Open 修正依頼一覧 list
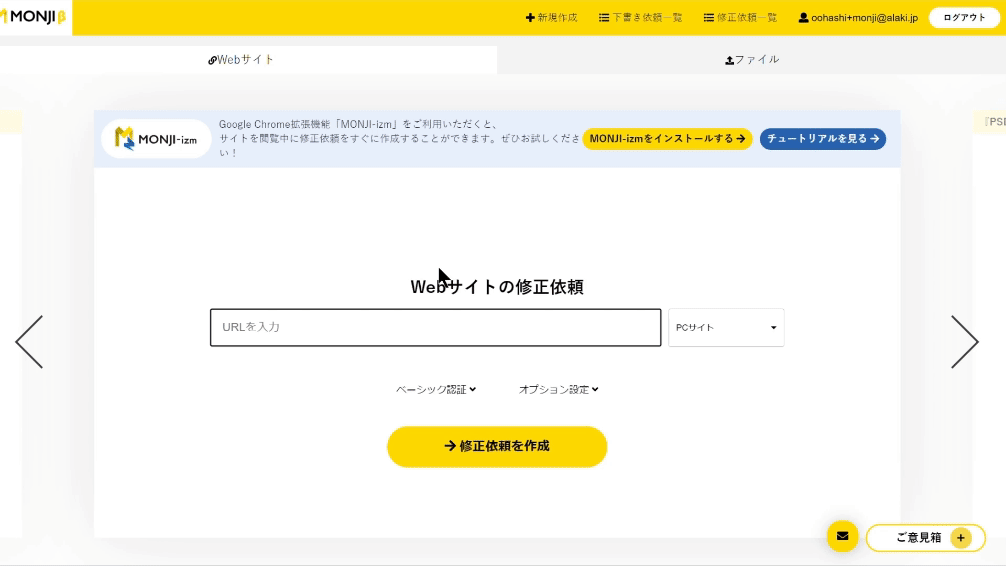Screen dimensions: 1006x566 pos(740,18)
